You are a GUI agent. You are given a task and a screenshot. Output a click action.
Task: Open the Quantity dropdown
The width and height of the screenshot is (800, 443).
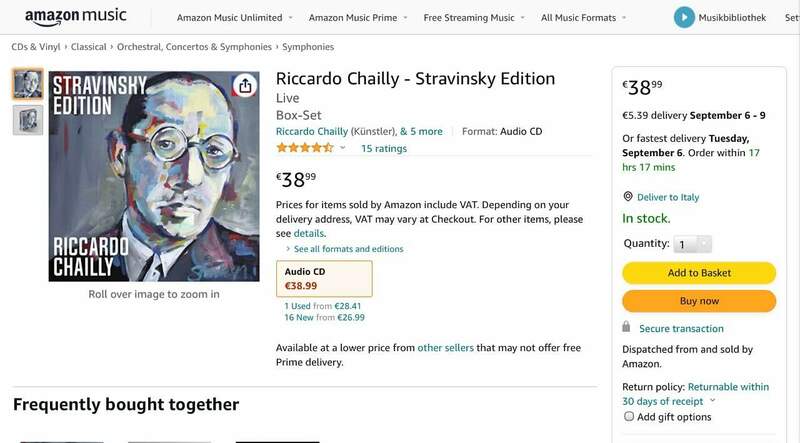click(693, 244)
